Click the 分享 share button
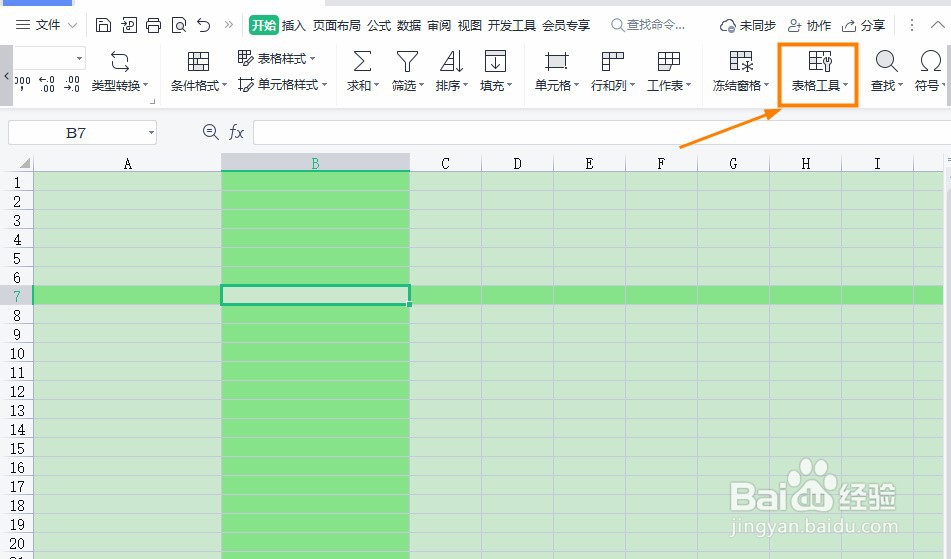Screen dimensions: 951x559 (864, 25)
